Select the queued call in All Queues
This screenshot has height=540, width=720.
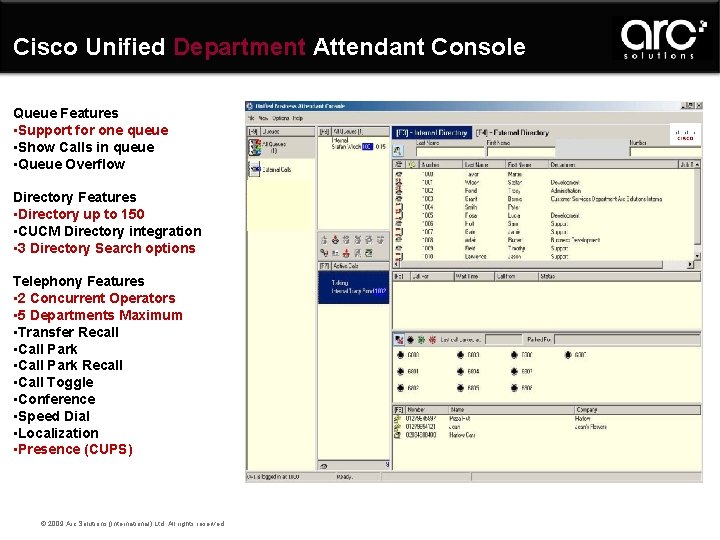[x=359, y=144]
